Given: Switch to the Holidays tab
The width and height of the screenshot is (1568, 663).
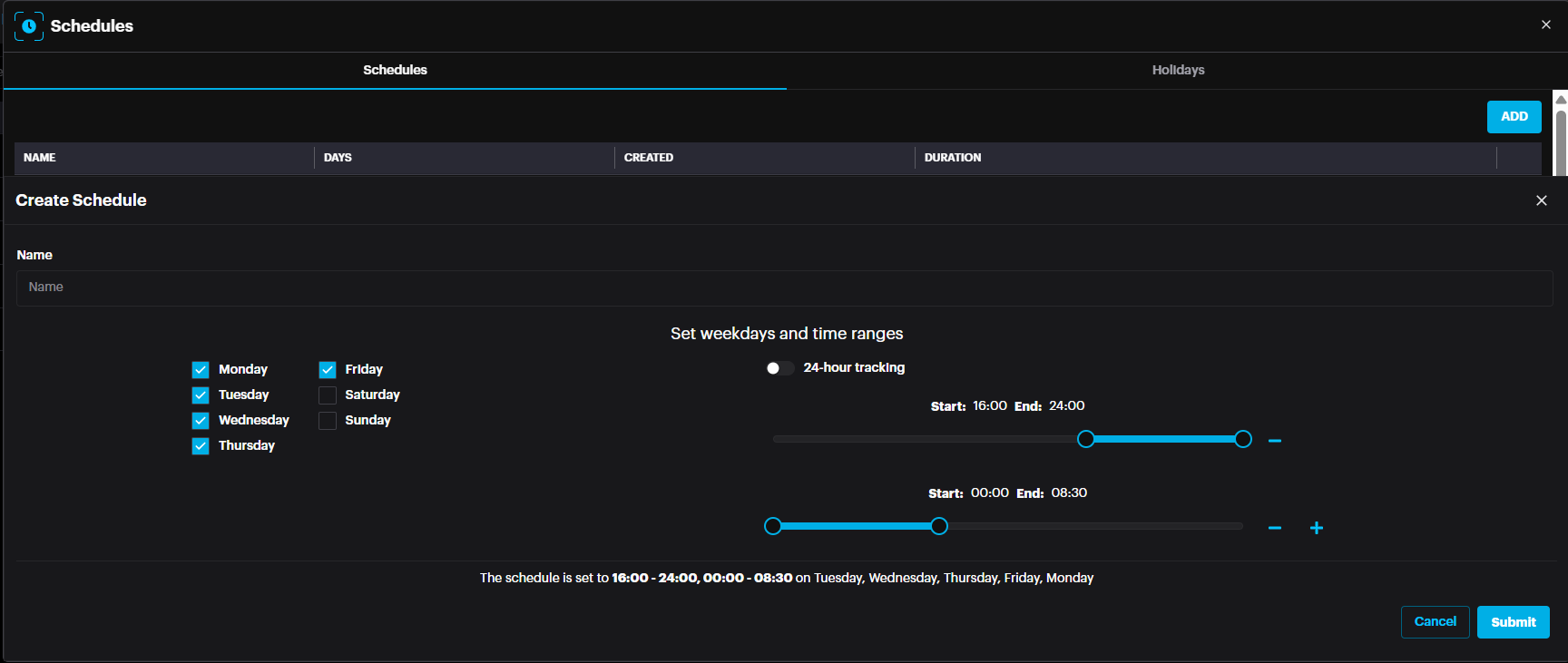Looking at the screenshot, I should pos(1177,70).
